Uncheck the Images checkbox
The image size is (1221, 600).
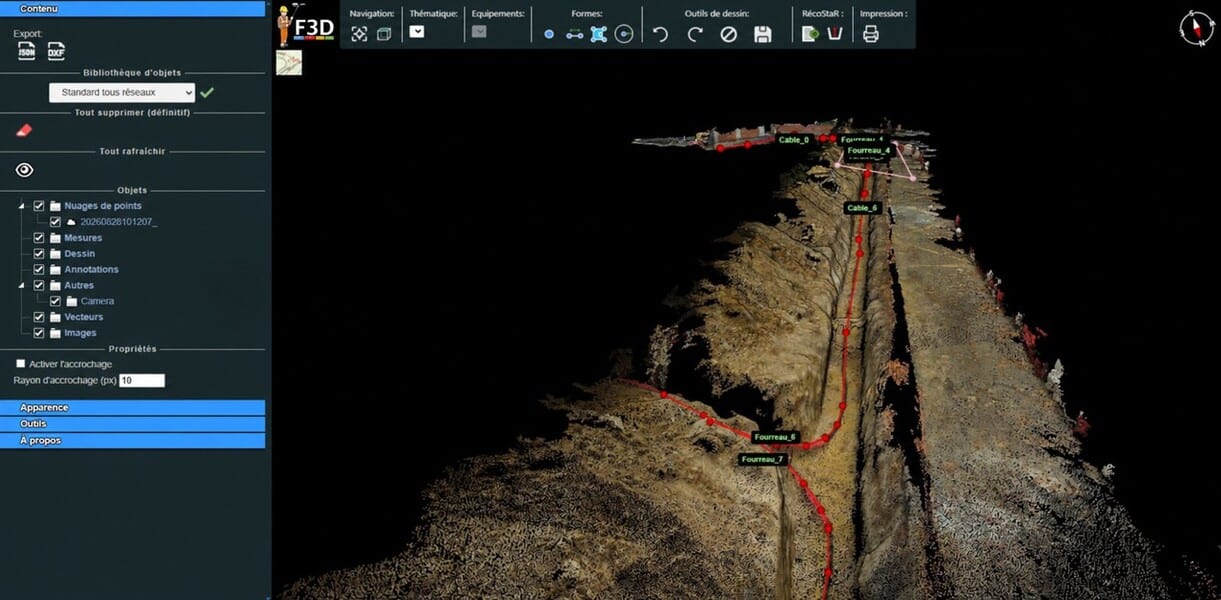point(39,333)
